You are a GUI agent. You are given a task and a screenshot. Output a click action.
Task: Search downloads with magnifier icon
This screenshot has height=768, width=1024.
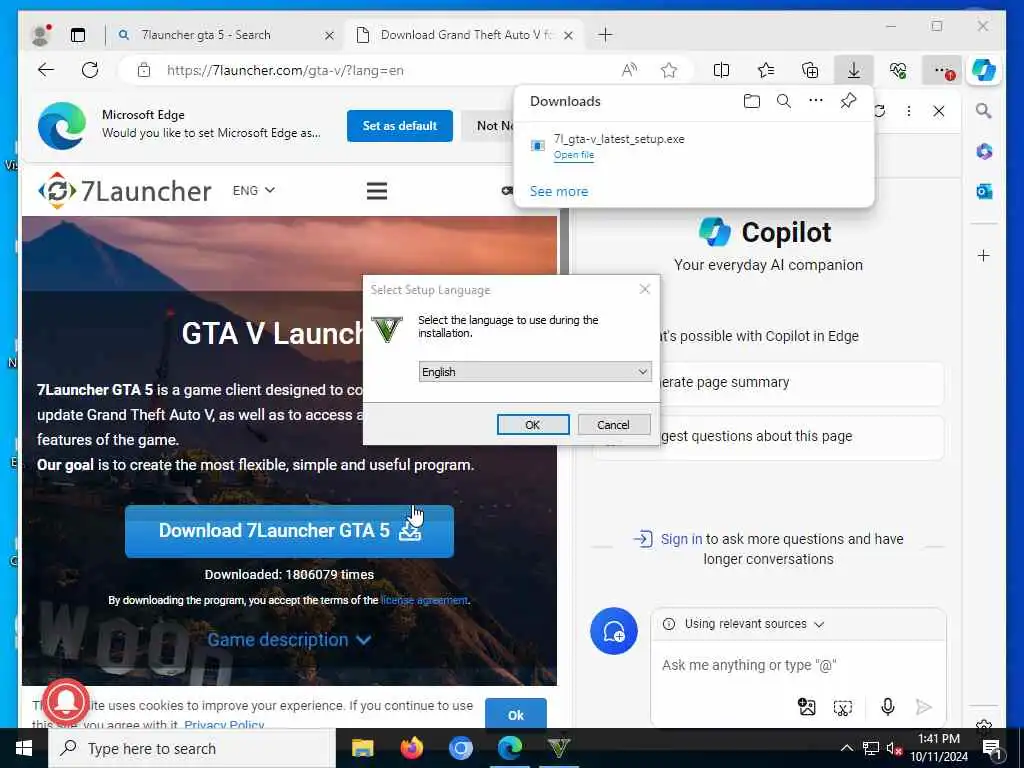[784, 101]
